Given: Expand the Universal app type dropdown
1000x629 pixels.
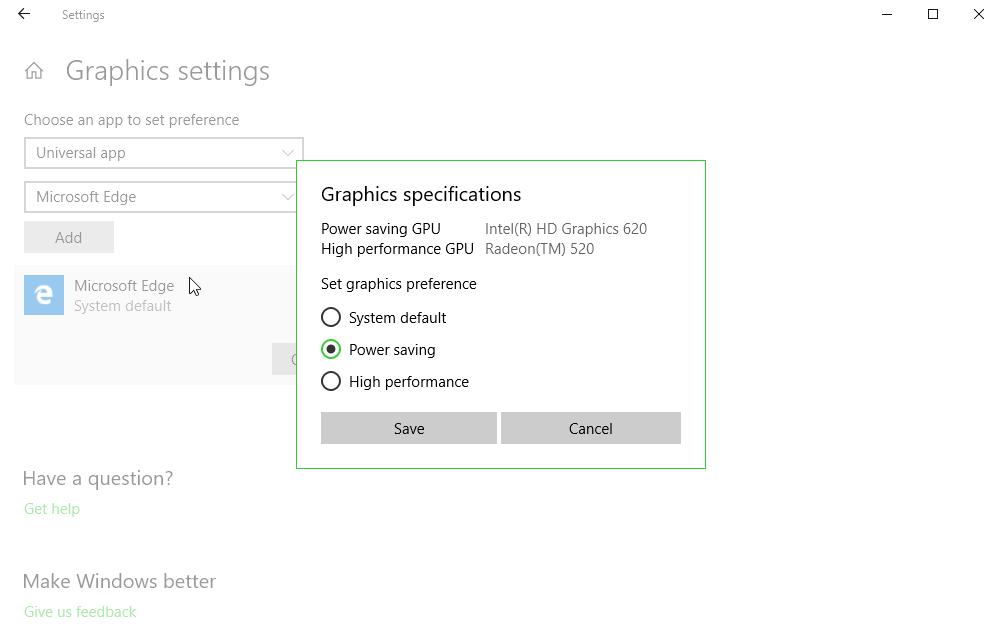Looking at the screenshot, I should tap(164, 153).
